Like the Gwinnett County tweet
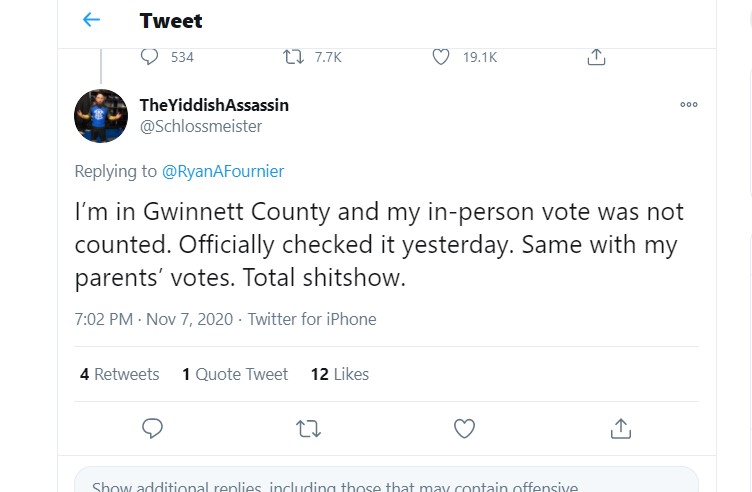 464,428
